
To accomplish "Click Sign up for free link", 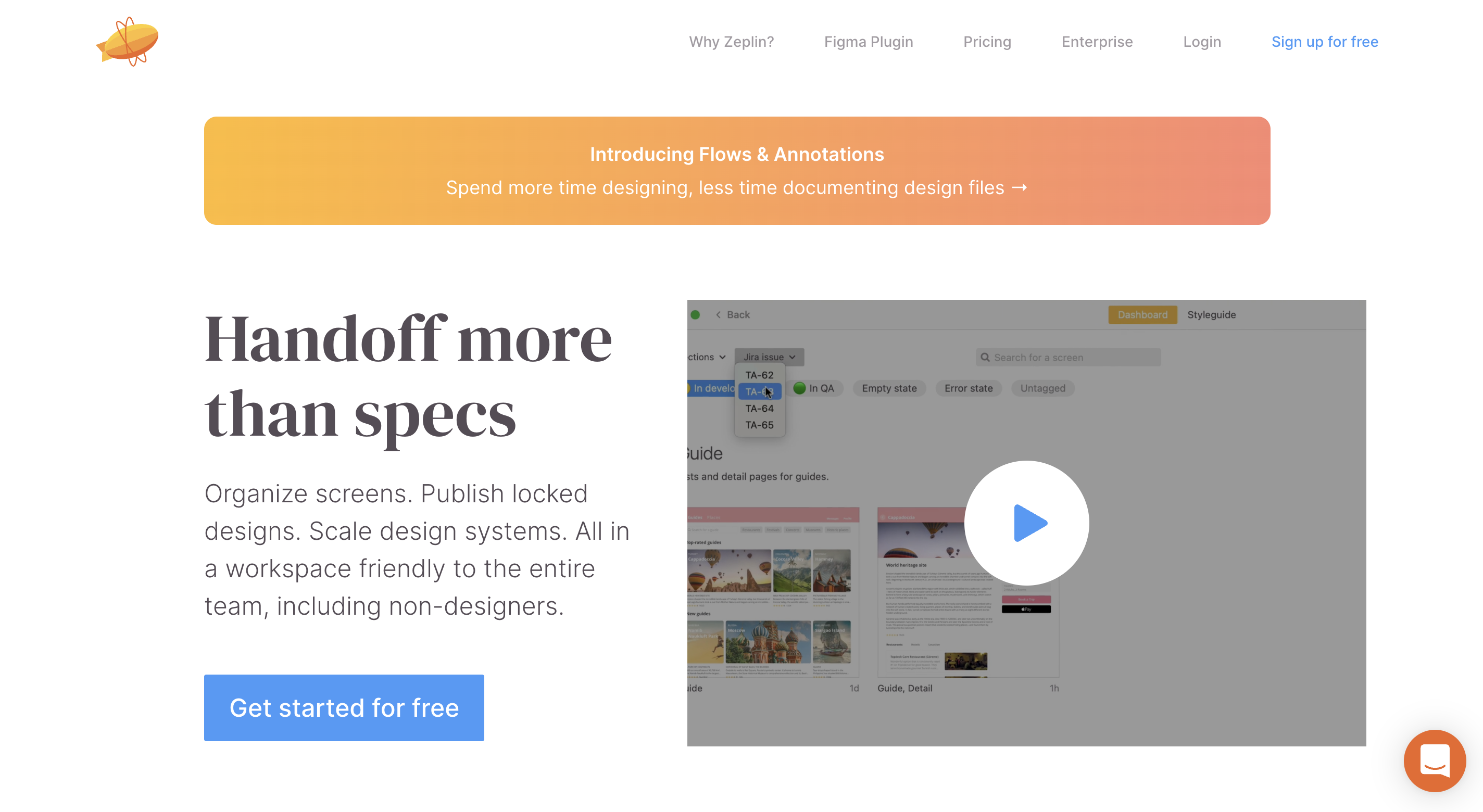I will point(1324,42).
